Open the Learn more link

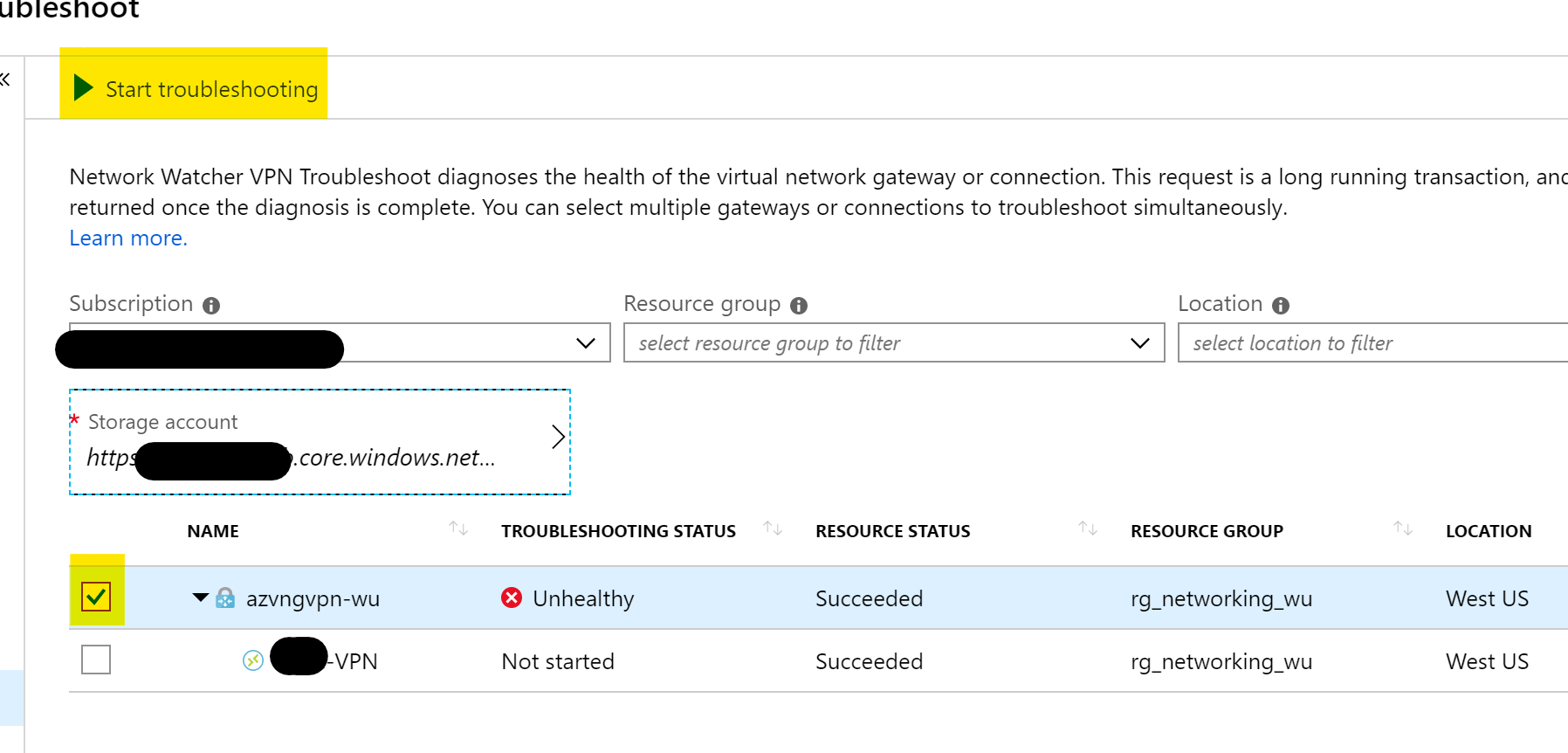click(x=128, y=238)
